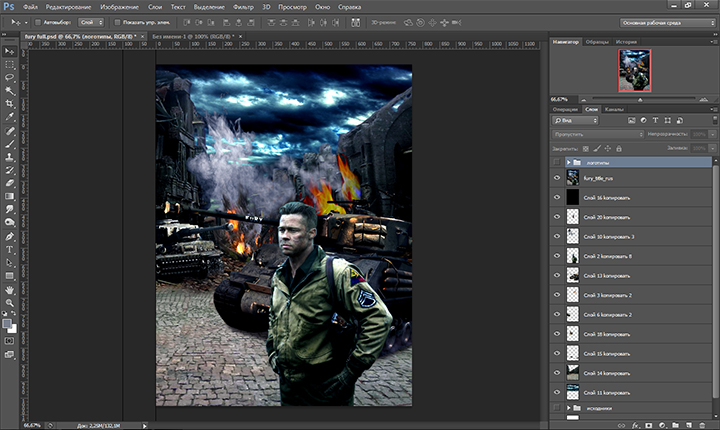Select the Zoom magnifier tool
Screen dimensions: 720x430
tap(10, 301)
